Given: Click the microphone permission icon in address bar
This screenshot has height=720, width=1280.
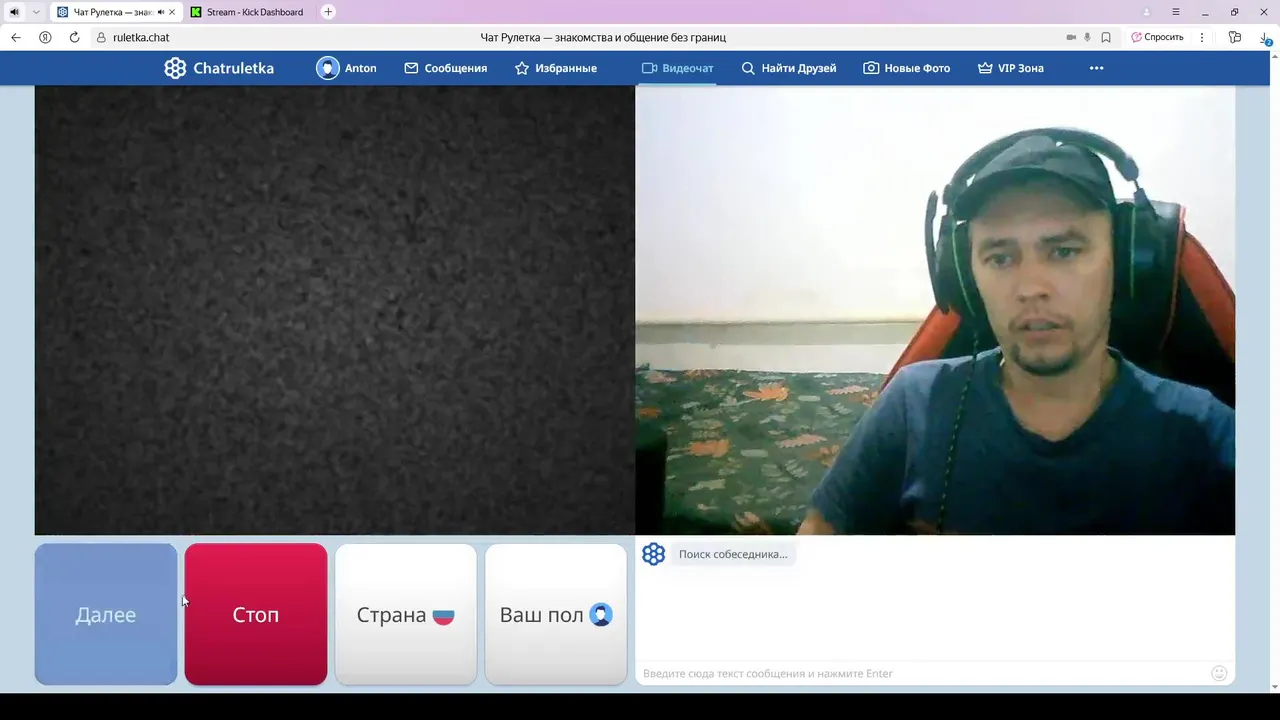Looking at the screenshot, I should point(1087,37).
